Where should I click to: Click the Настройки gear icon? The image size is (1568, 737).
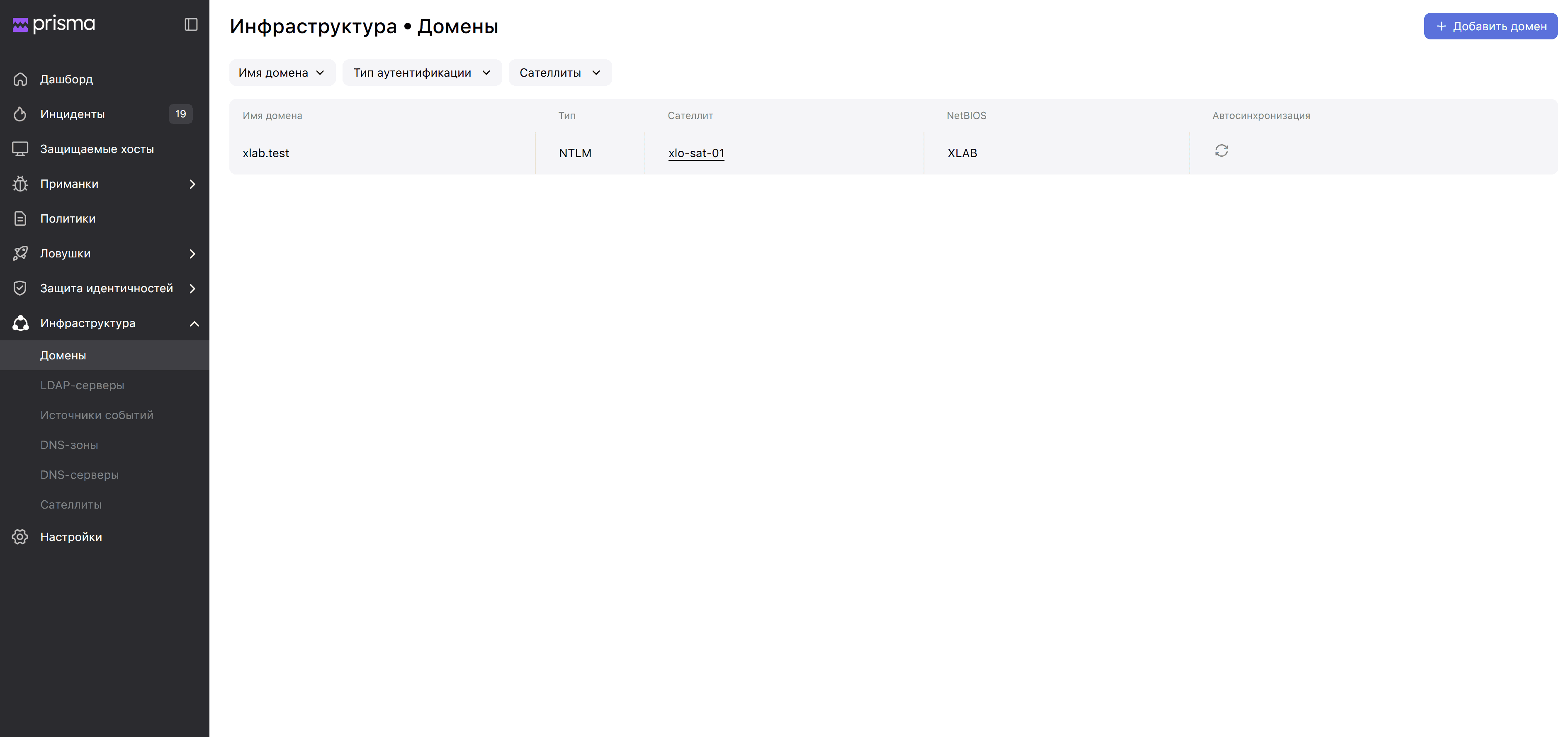[20, 537]
